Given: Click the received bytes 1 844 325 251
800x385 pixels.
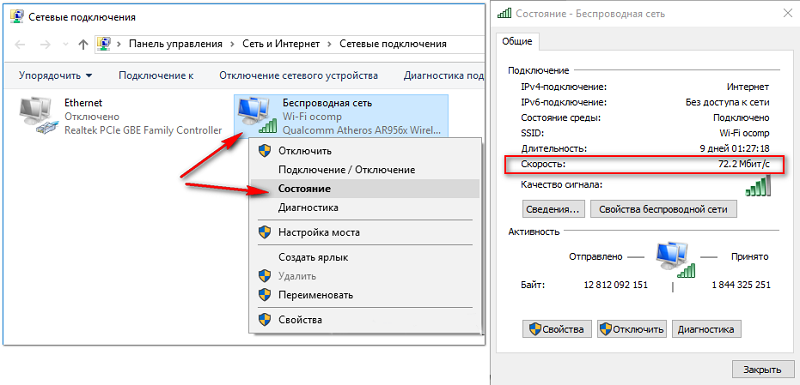Looking at the screenshot, I should click(741, 285).
